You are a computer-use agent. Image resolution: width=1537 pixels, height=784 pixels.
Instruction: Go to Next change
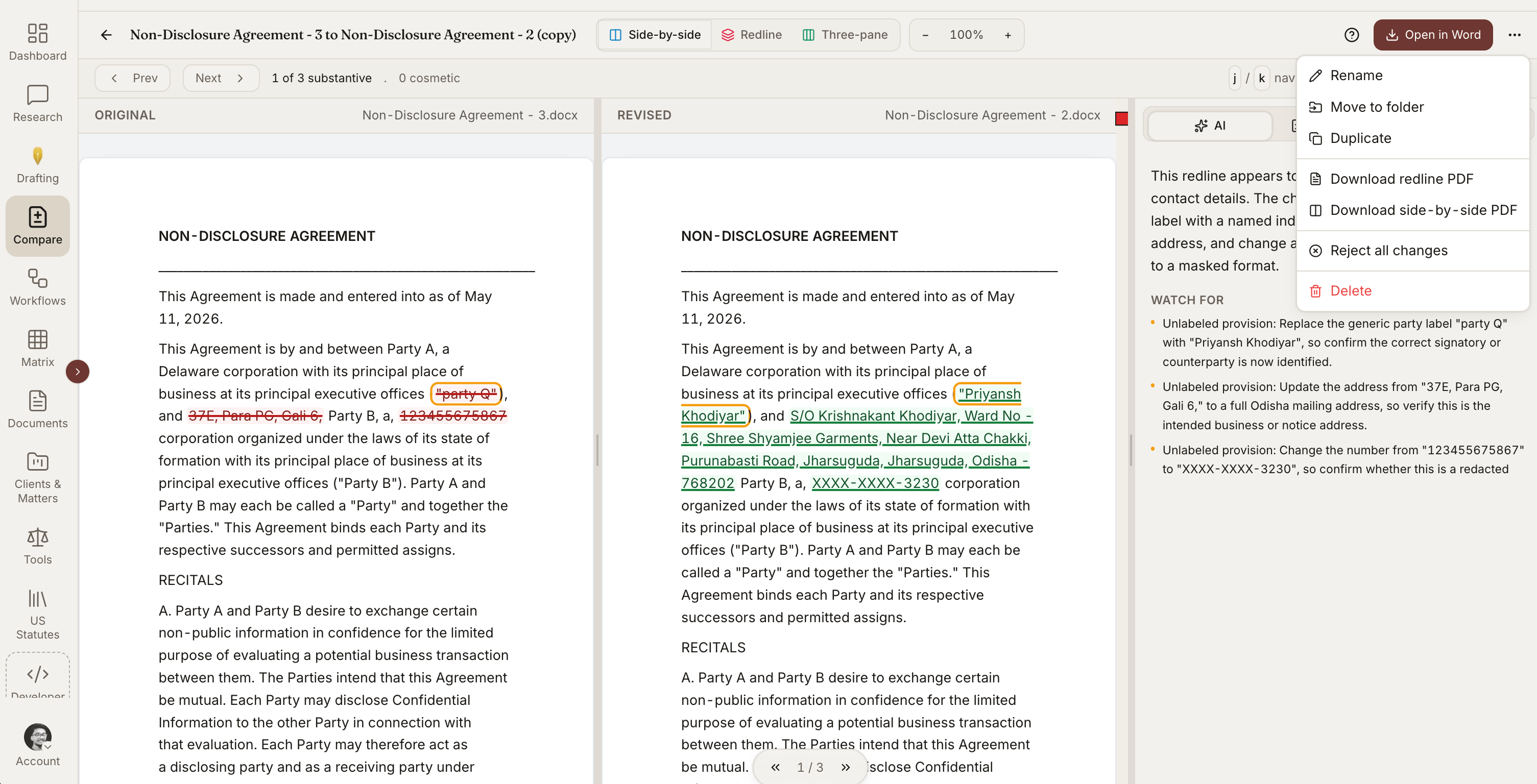[x=221, y=78]
